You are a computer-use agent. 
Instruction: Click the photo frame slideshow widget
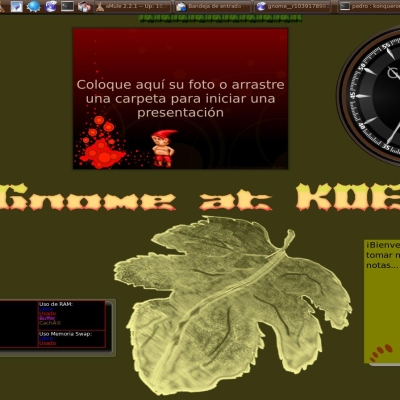[x=180, y=99]
